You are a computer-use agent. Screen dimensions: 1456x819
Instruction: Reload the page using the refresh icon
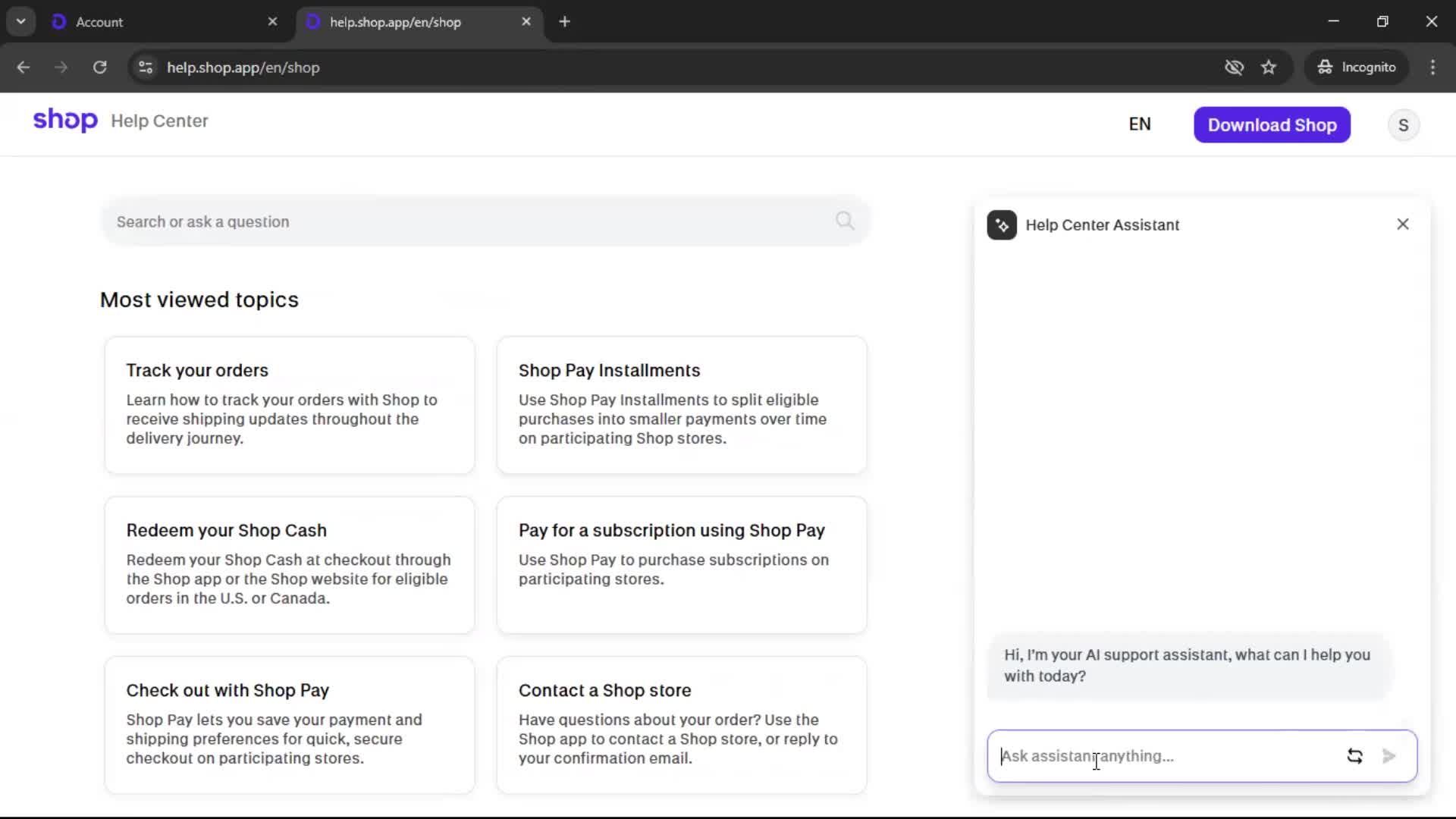click(x=99, y=67)
